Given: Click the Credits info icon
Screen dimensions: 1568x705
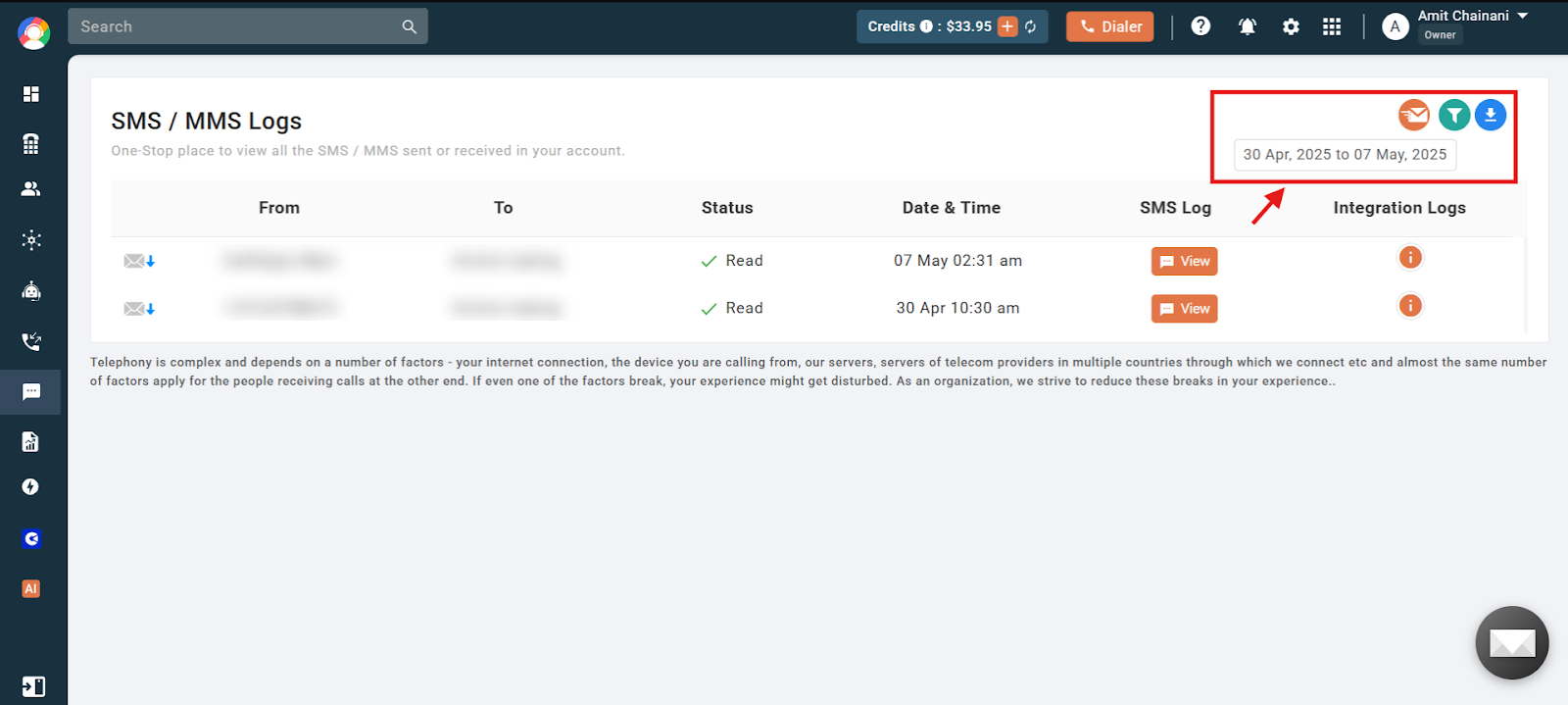Looking at the screenshot, I should pos(926,26).
